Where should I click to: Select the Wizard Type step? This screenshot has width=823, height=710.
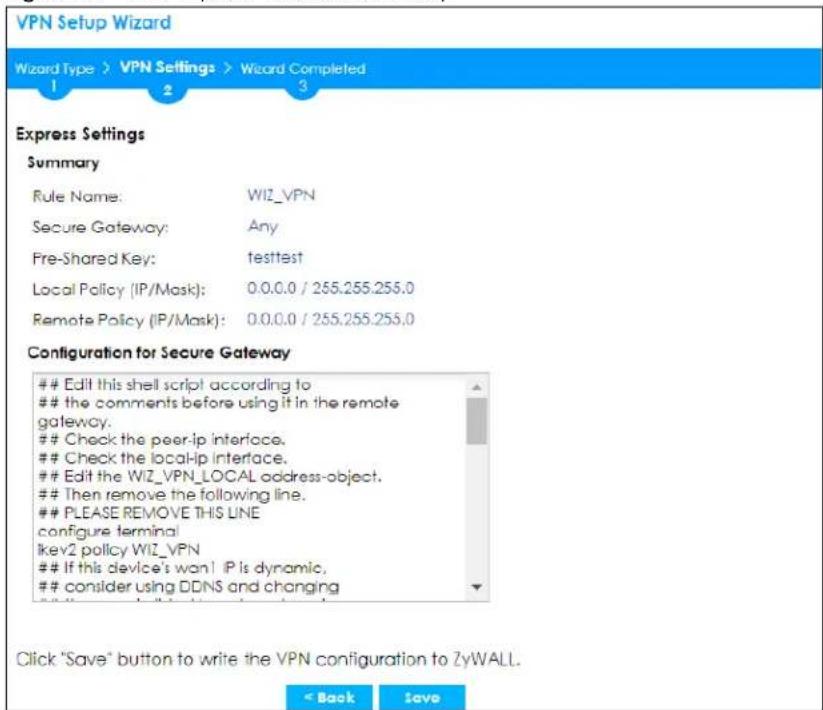[x=54, y=69]
